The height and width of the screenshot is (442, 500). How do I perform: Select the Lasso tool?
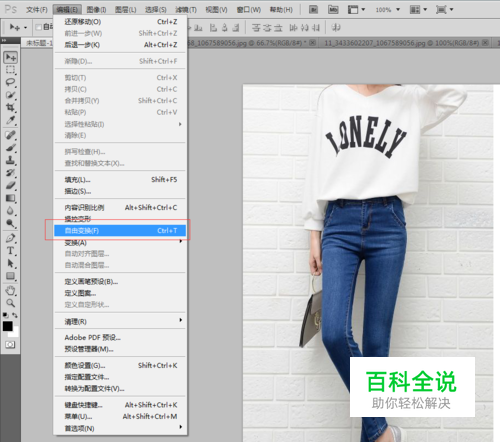(10, 82)
